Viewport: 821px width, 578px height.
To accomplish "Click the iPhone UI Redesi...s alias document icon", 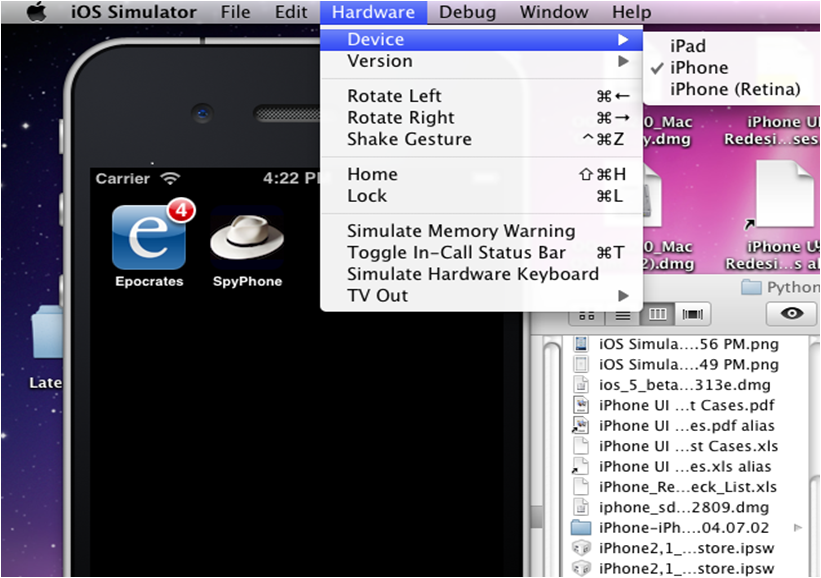I will pos(783,195).
